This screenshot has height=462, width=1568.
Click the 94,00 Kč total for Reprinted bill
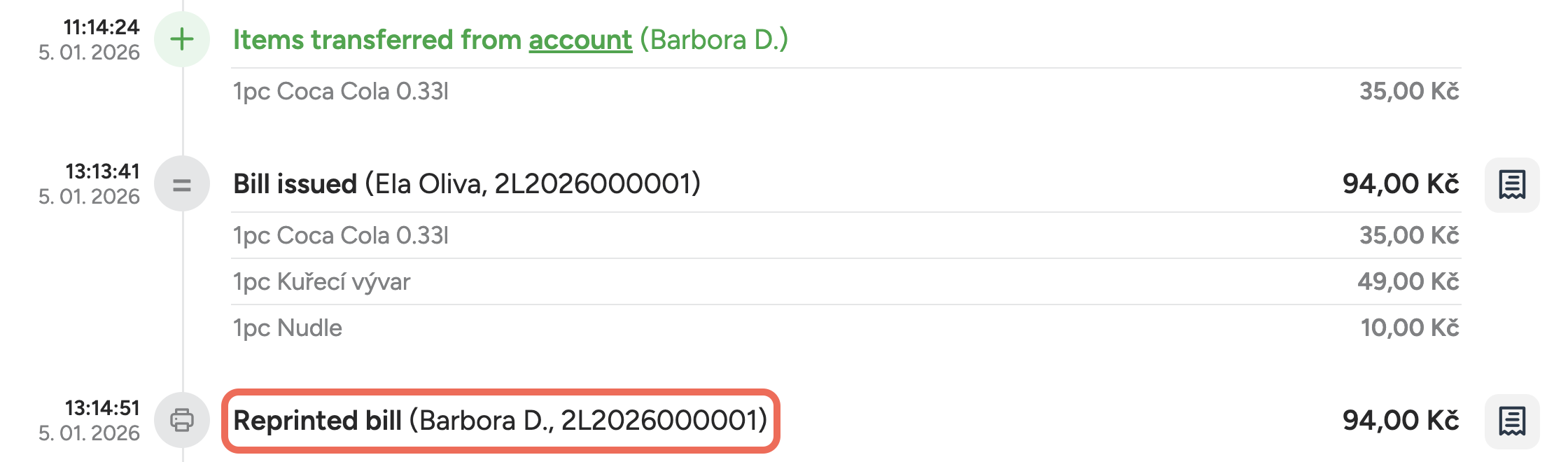pyautogui.click(x=1400, y=421)
